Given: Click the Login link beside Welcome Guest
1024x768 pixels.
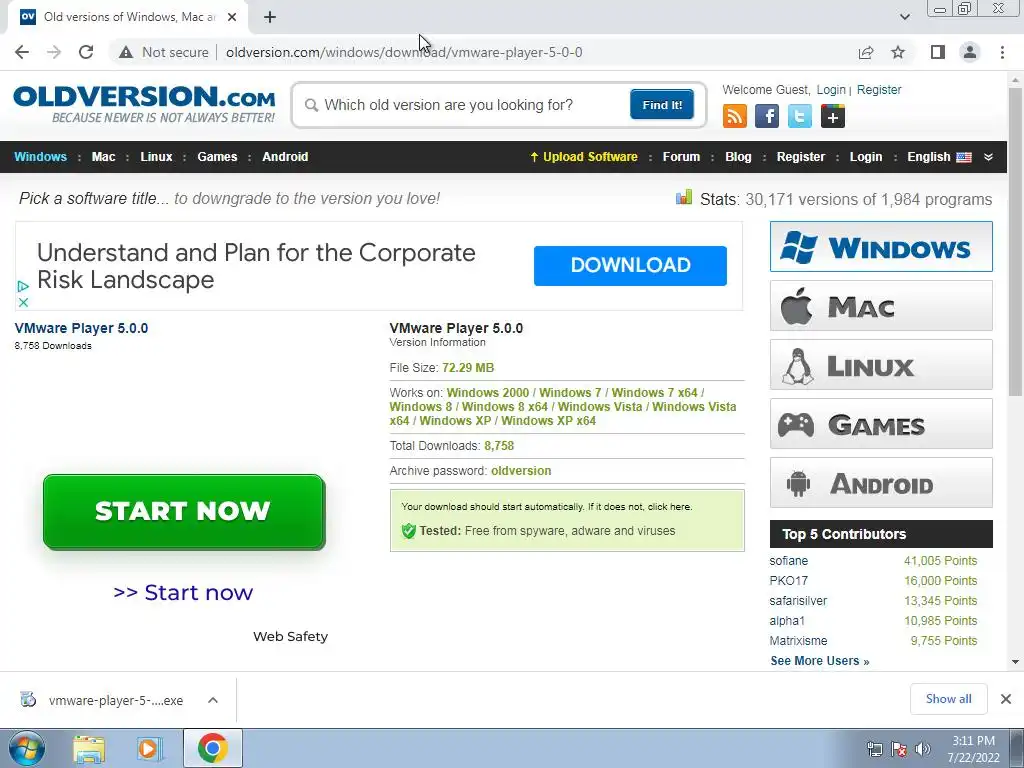Looking at the screenshot, I should click(x=831, y=90).
